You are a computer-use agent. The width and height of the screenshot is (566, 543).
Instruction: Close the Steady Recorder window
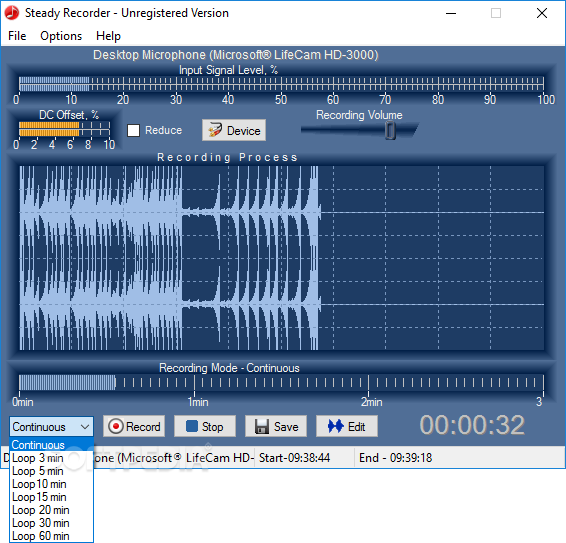tap(541, 13)
